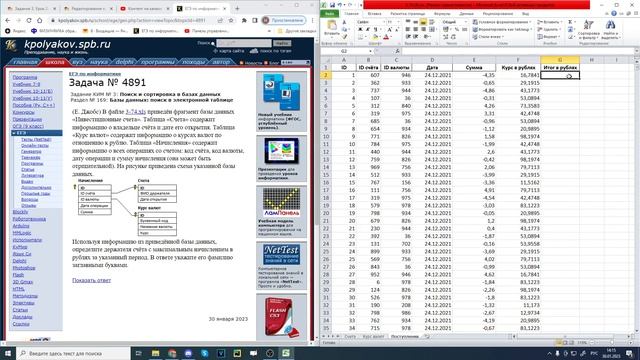This screenshot has width=640, height=360.
Task: Click the 3-74.xls file link
Action: tap(136, 111)
